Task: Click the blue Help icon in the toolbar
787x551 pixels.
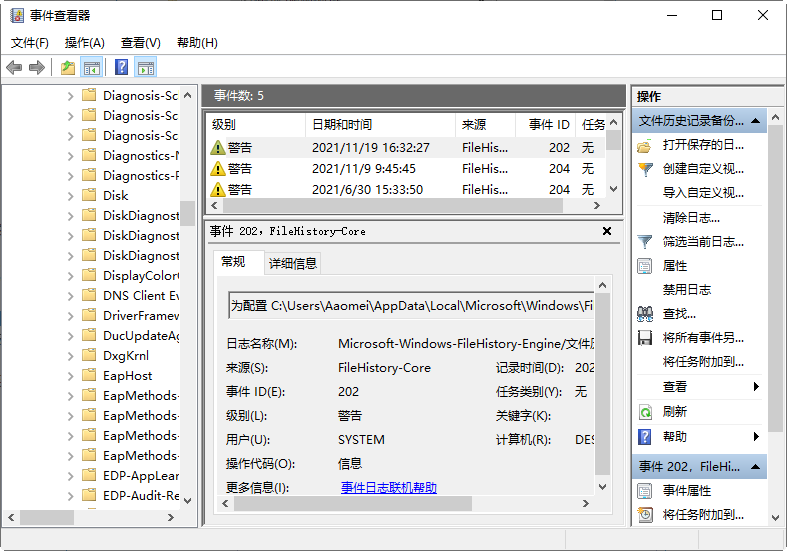Action: coord(121,68)
